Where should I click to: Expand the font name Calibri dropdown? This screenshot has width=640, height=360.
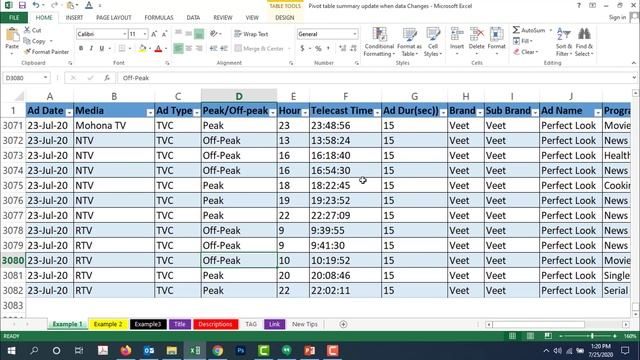pos(124,34)
